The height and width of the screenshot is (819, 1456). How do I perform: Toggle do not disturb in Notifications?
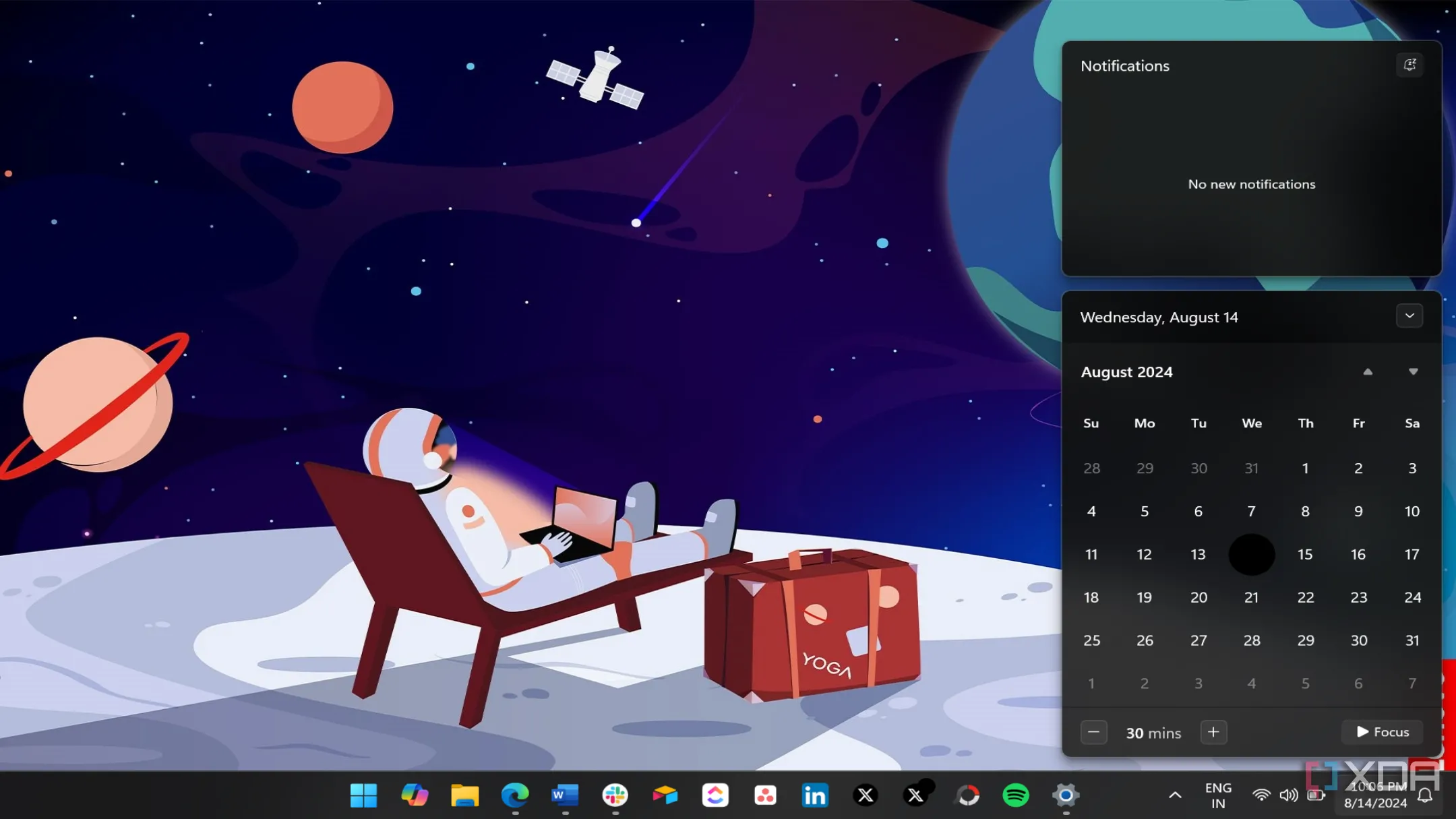tap(1409, 65)
